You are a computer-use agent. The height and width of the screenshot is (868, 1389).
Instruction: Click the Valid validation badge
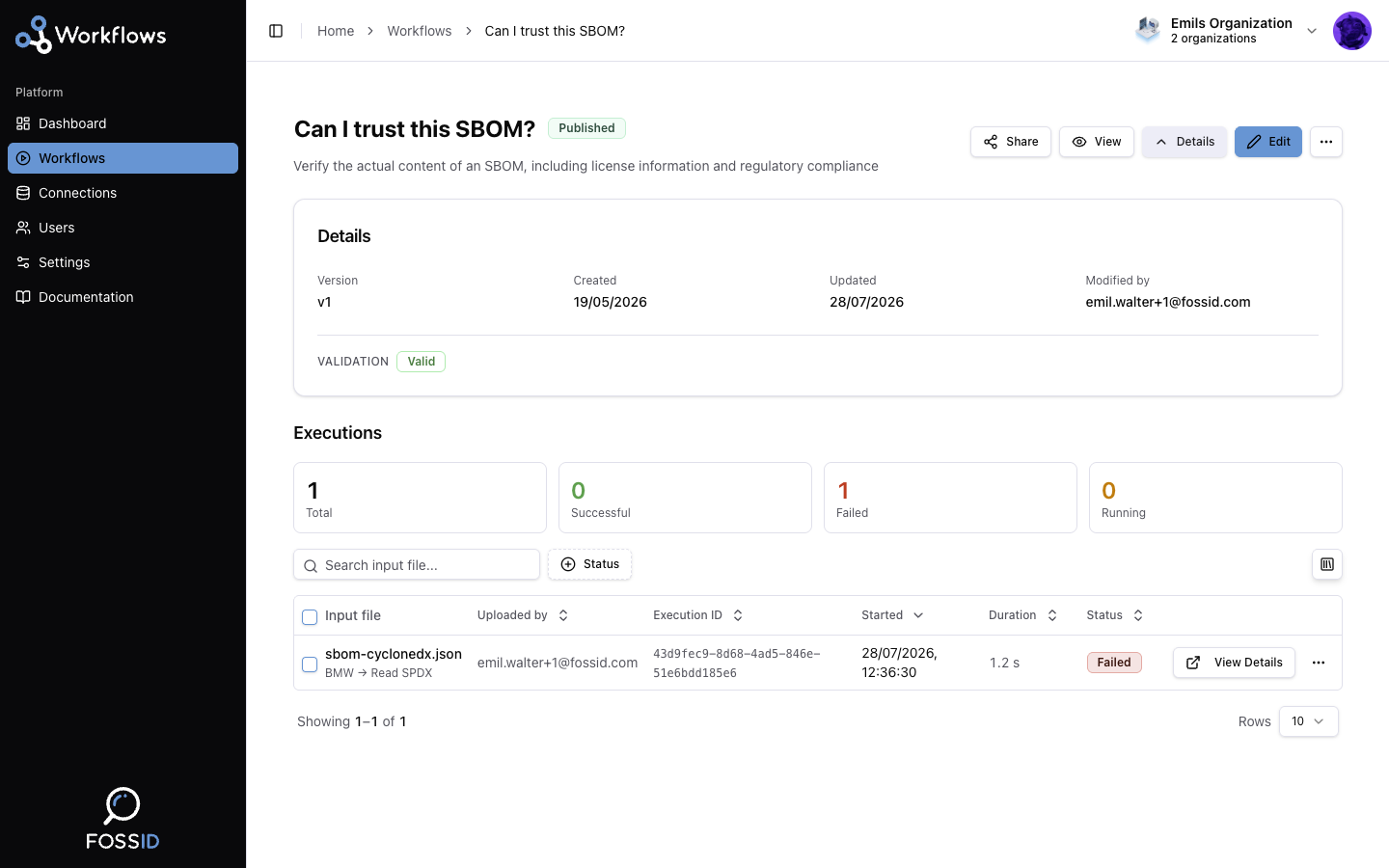pos(421,362)
